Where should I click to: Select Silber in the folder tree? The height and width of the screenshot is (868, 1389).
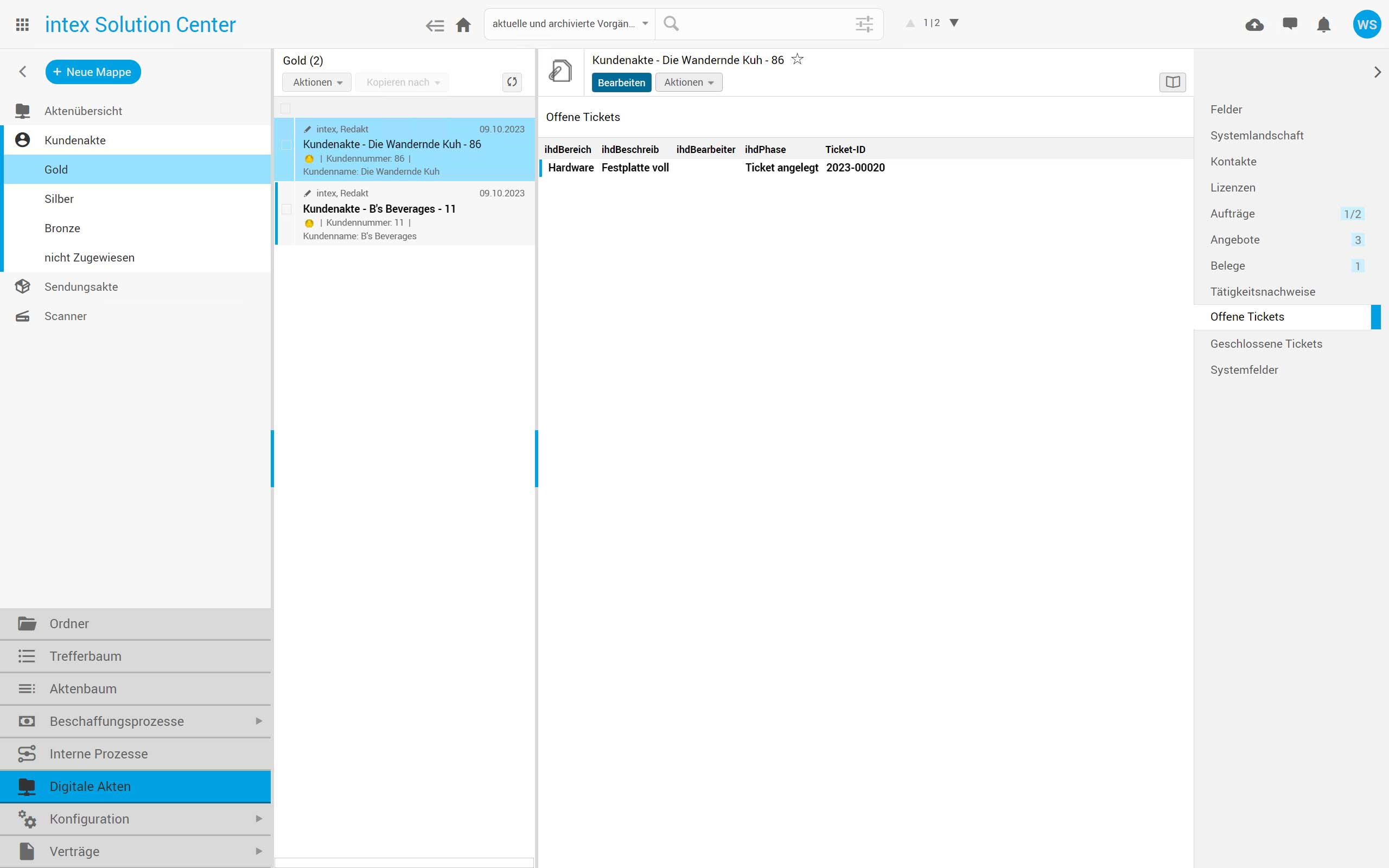point(59,199)
